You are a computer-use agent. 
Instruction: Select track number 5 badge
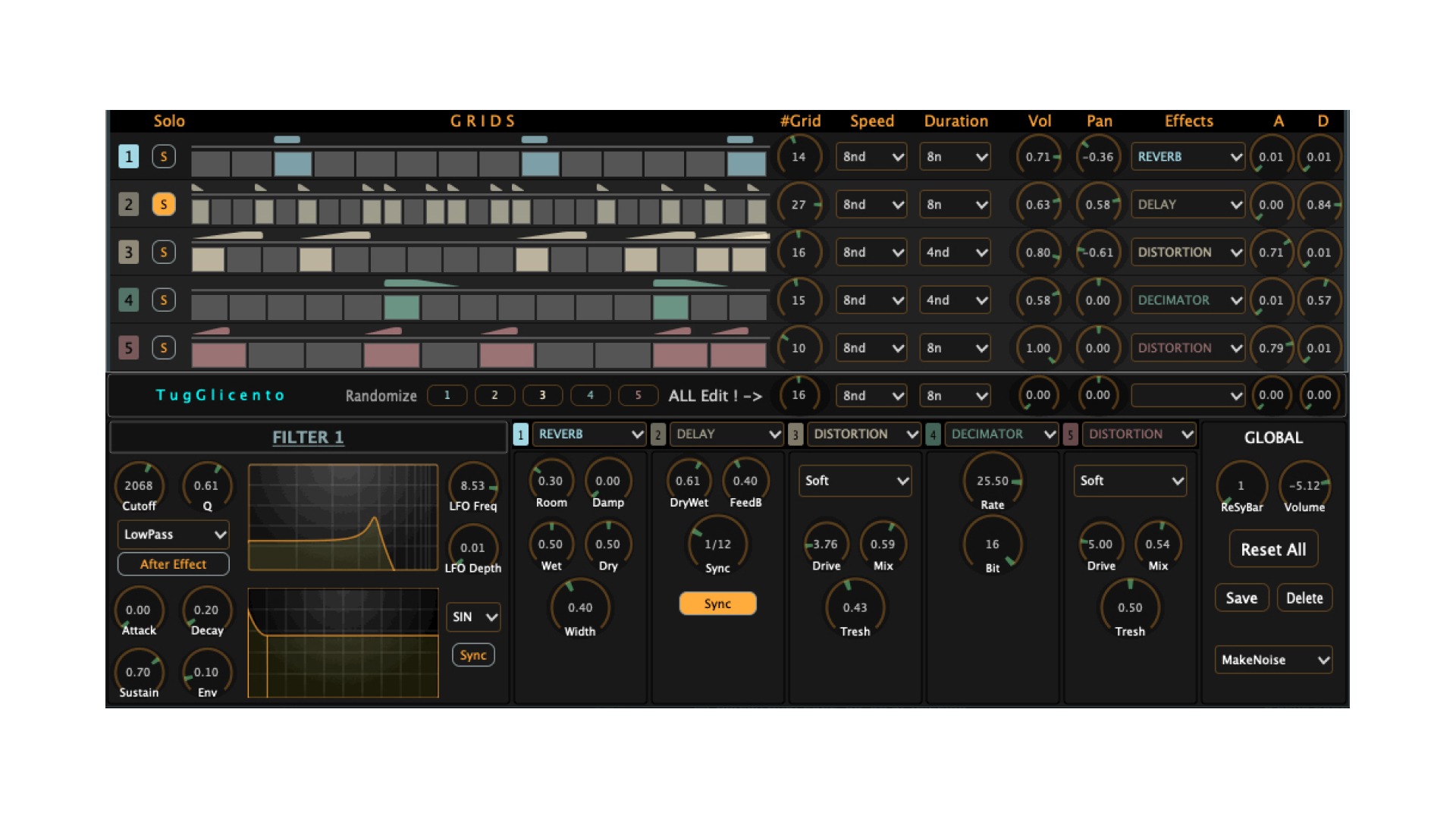(x=128, y=347)
